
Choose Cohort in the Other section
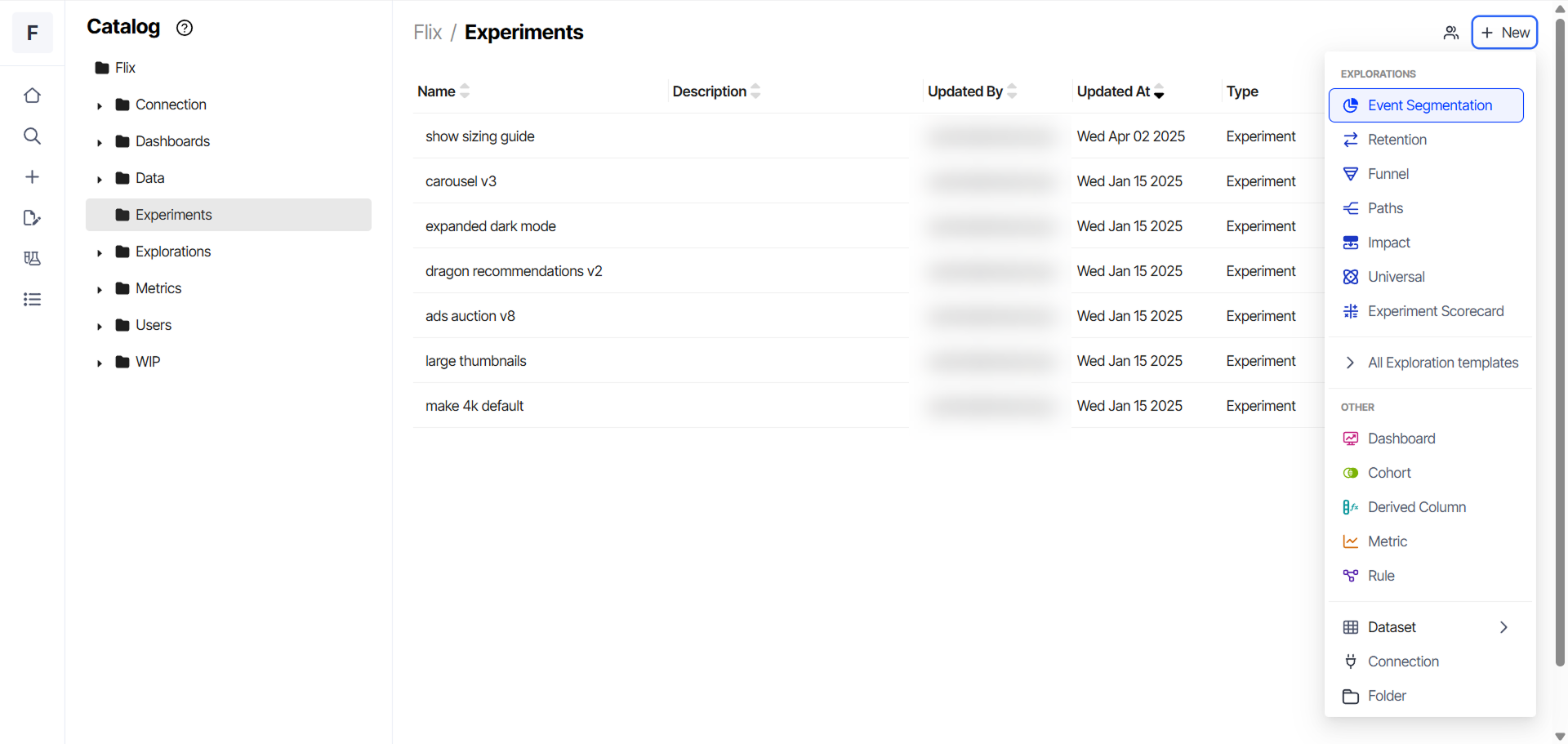point(1426,473)
